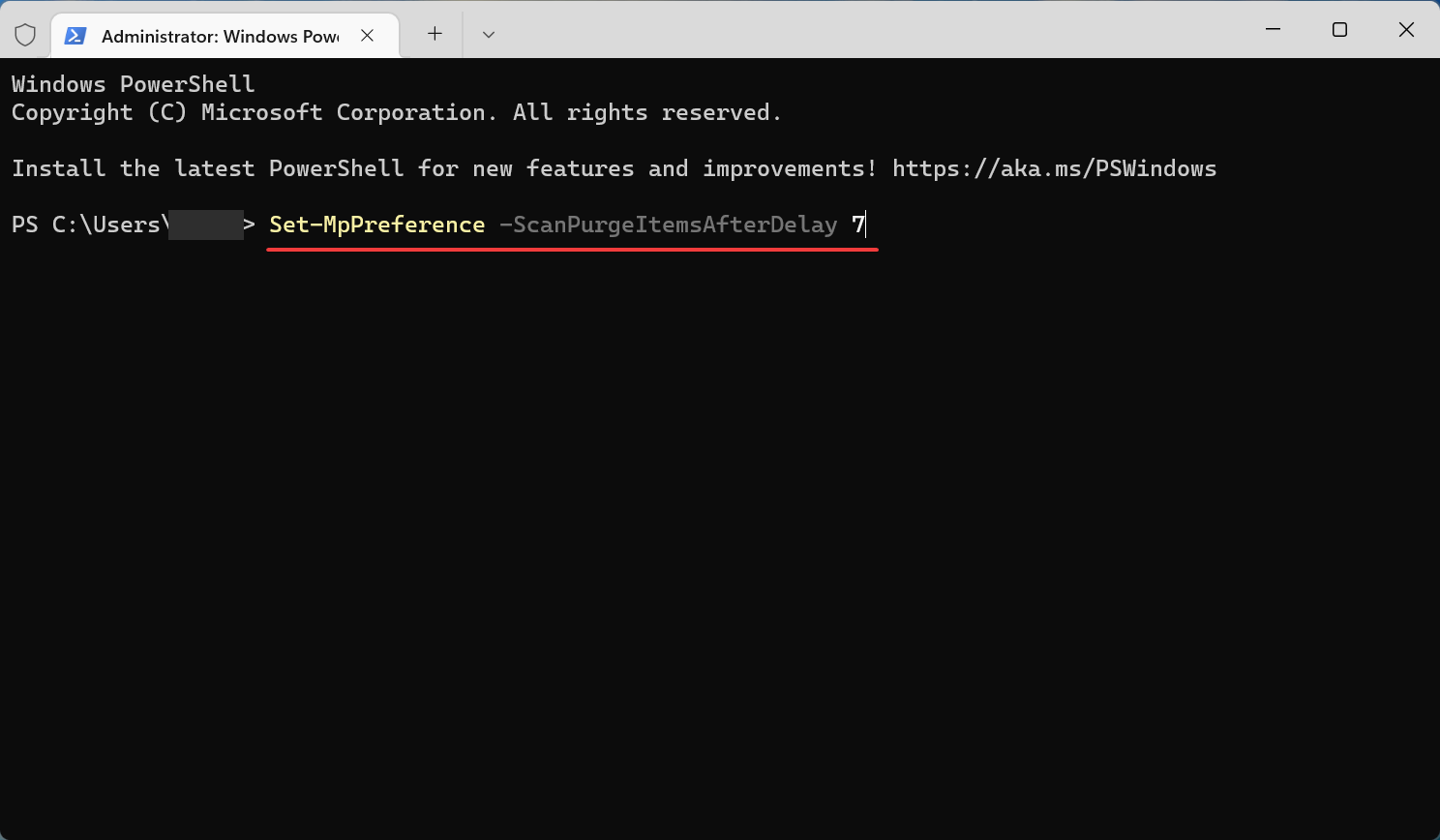This screenshot has height=840, width=1440.
Task: Select the Administrator: Windows PowerShell tab title
Action: click(x=220, y=37)
